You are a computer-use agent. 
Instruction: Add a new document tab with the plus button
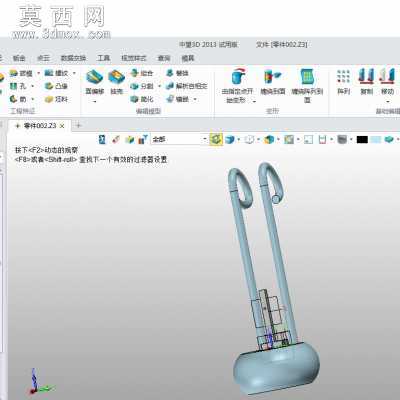coord(78,125)
